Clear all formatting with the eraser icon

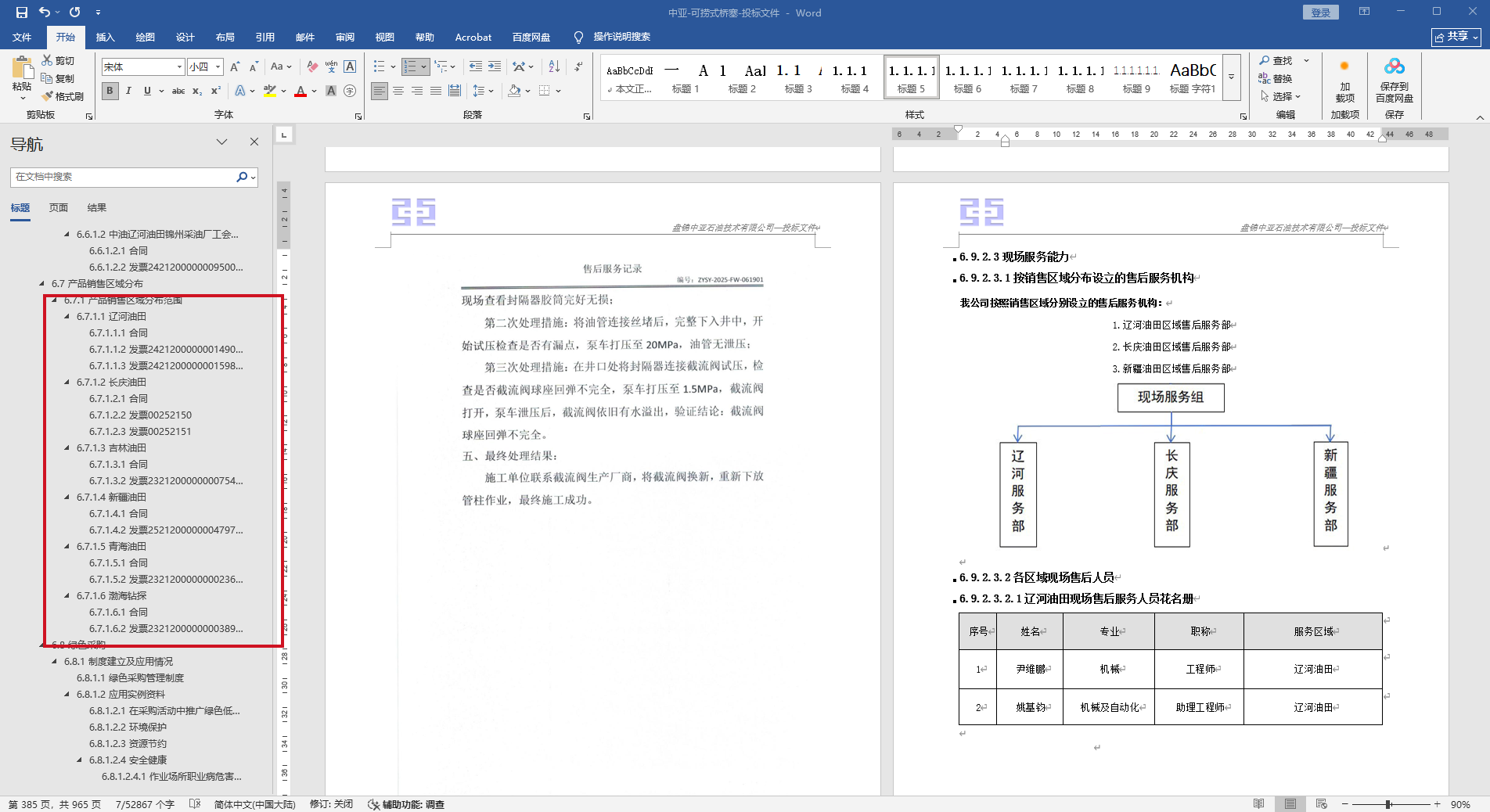[312, 67]
